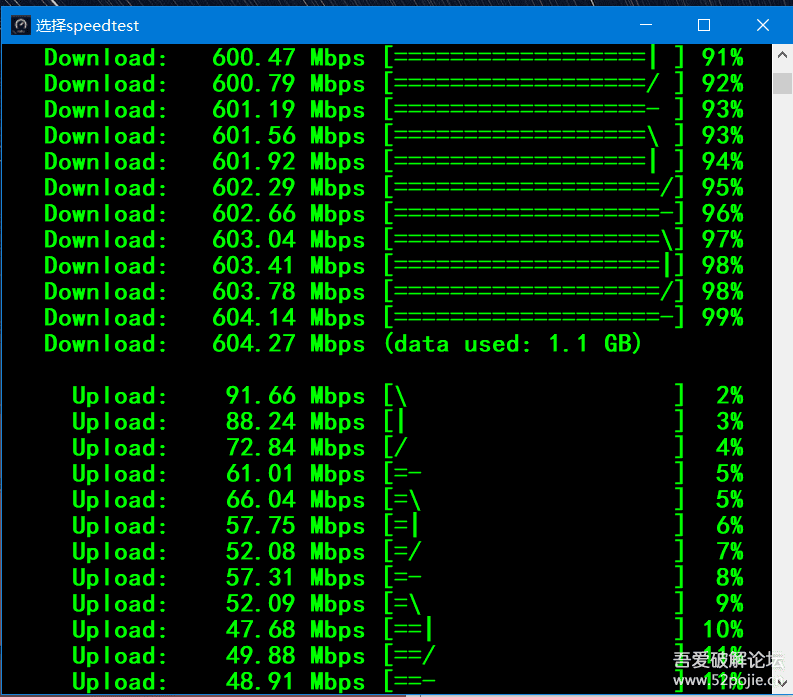Click the scrollbar up arrow
This screenshot has width=793, height=697.
(x=782, y=57)
